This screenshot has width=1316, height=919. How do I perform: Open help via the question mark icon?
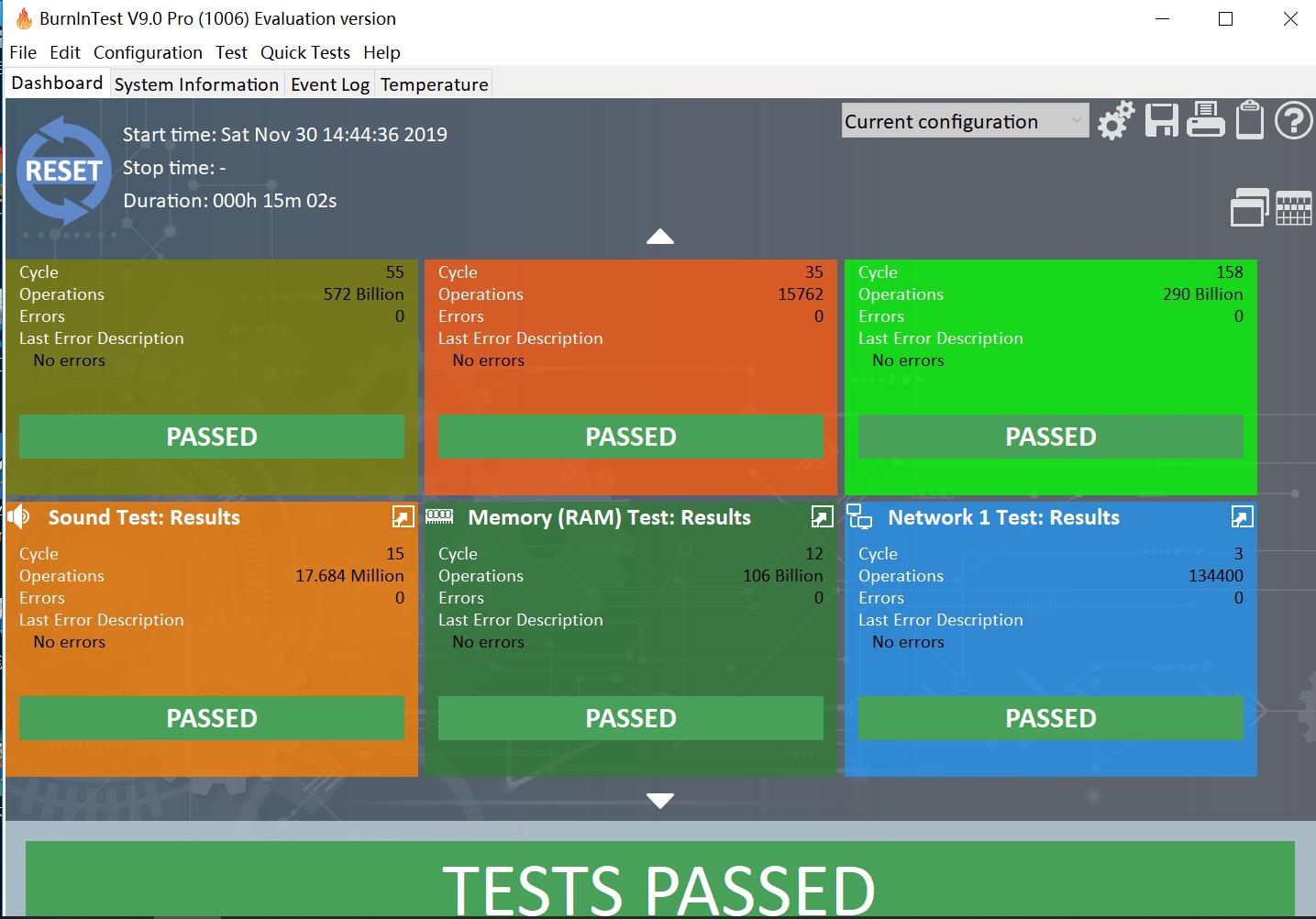(1293, 121)
